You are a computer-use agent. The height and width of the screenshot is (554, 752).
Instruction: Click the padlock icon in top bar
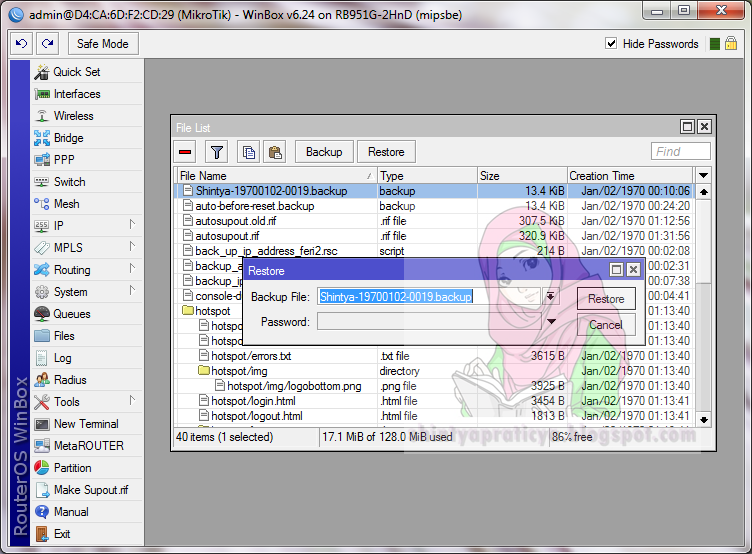click(x=731, y=44)
